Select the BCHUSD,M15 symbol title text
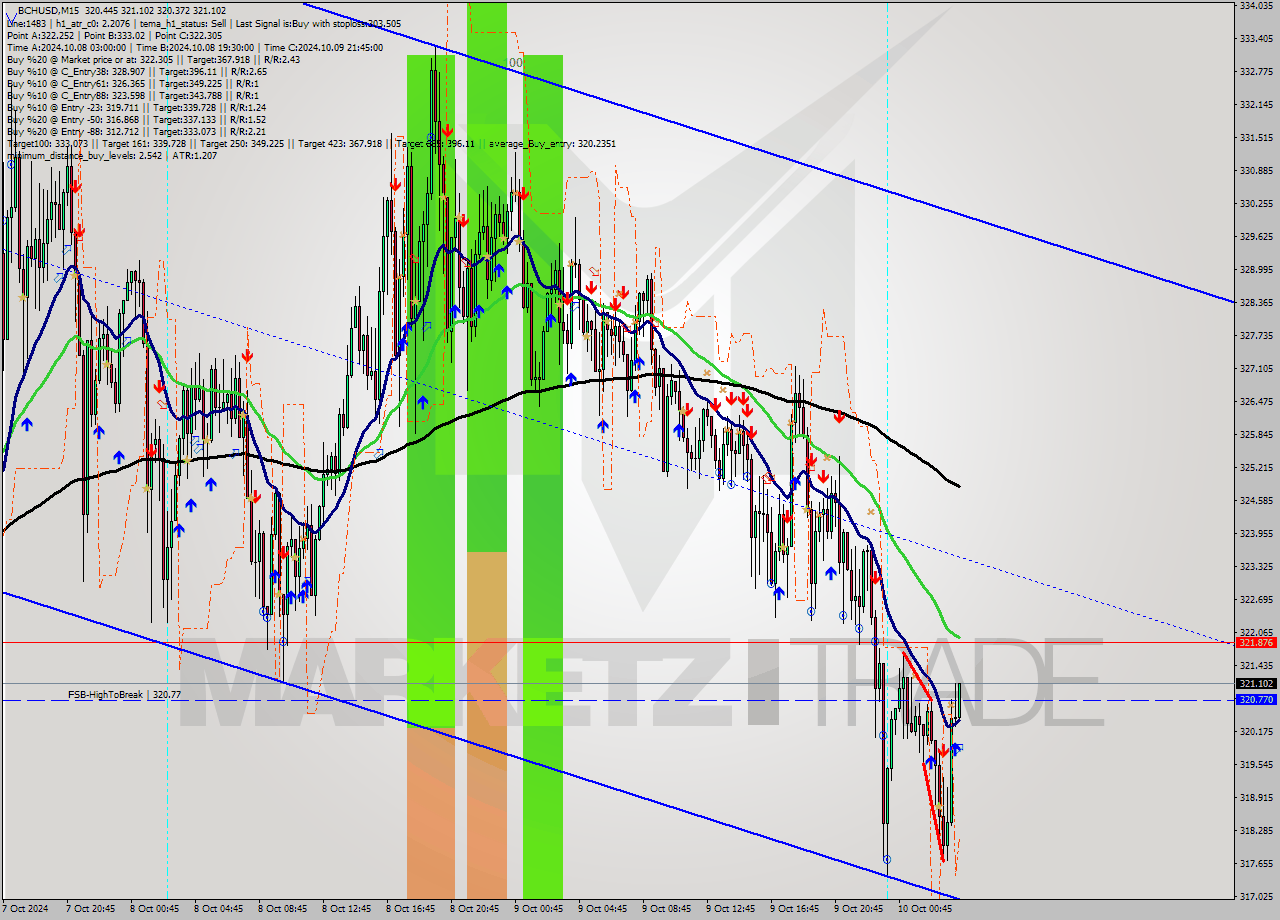The width and height of the screenshot is (1280, 920). tap(49, 10)
